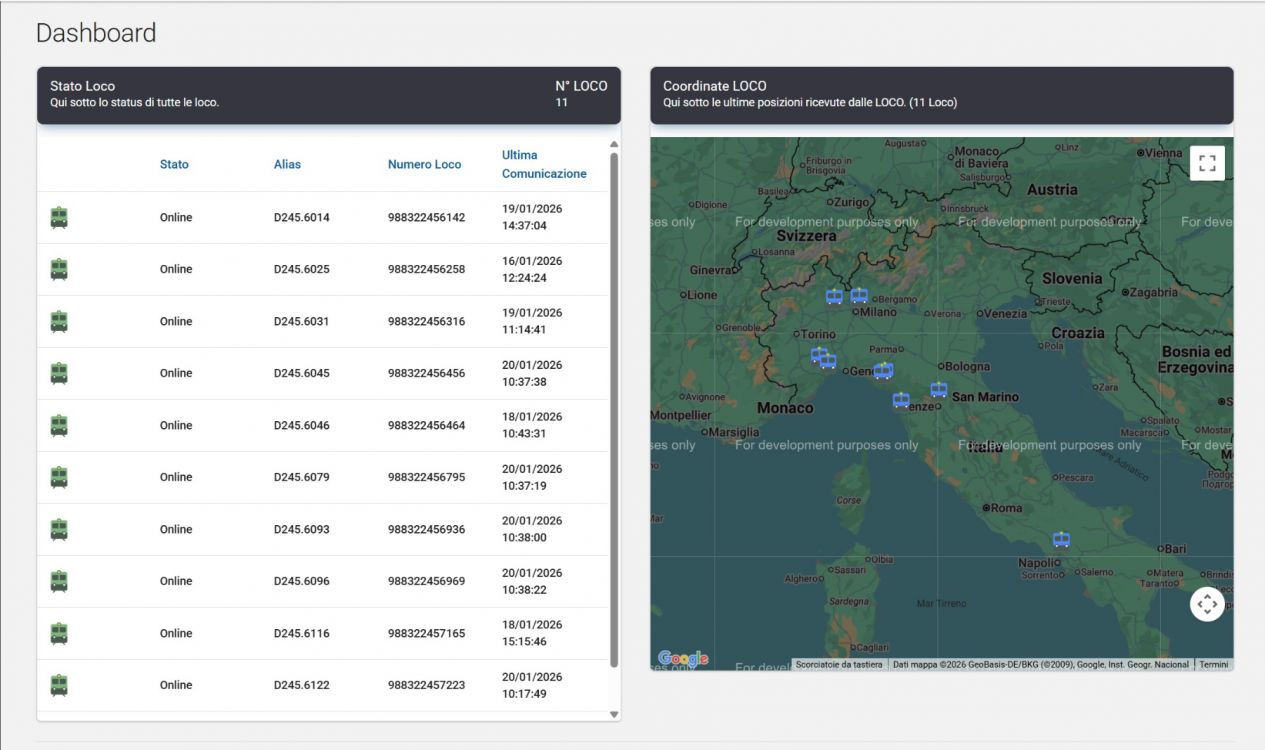Sort by Numero Loco column
The height and width of the screenshot is (750, 1265).
pos(424,164)
